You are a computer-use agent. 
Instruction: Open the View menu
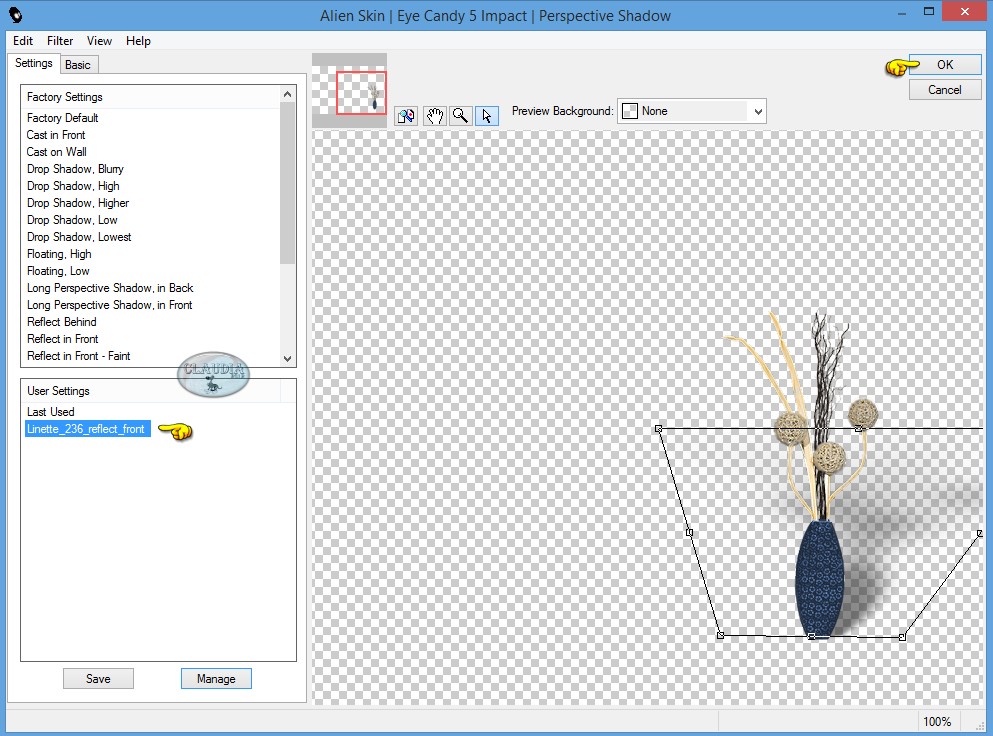(x=99, y=41)
